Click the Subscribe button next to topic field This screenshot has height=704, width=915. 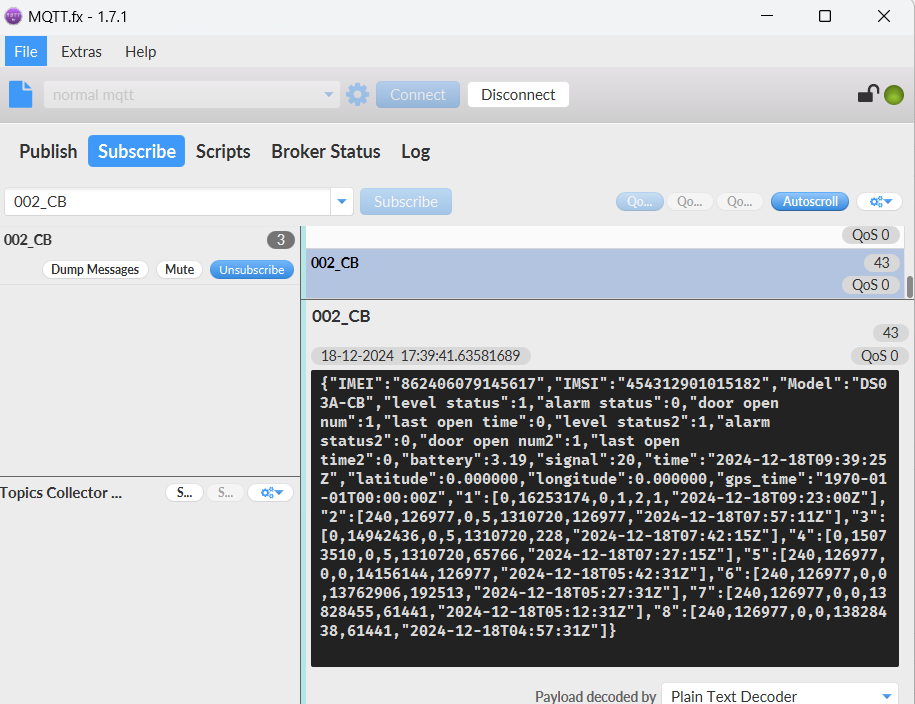pos(406,201)
